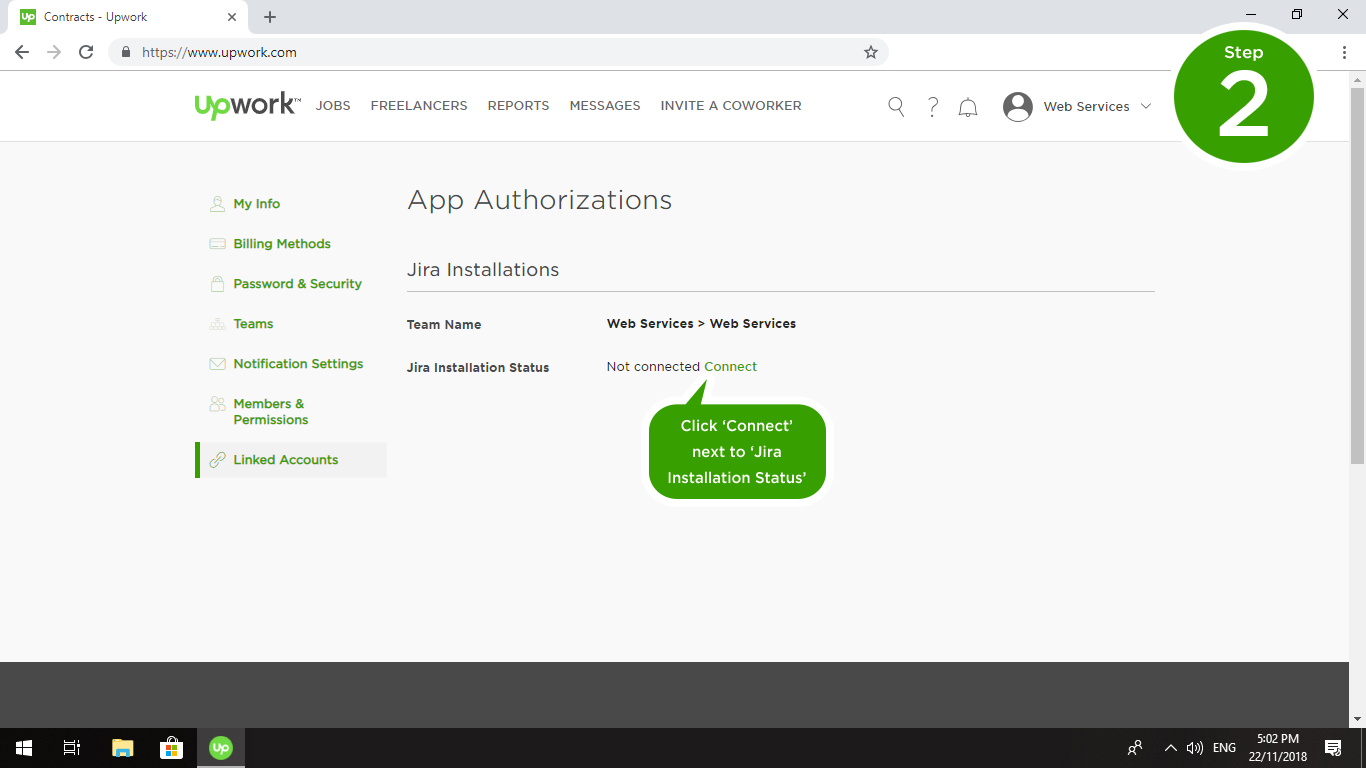This screenshot has height=768, width=1366.
Task: Open File Explorer from taskbar
Action: (122, 747)
